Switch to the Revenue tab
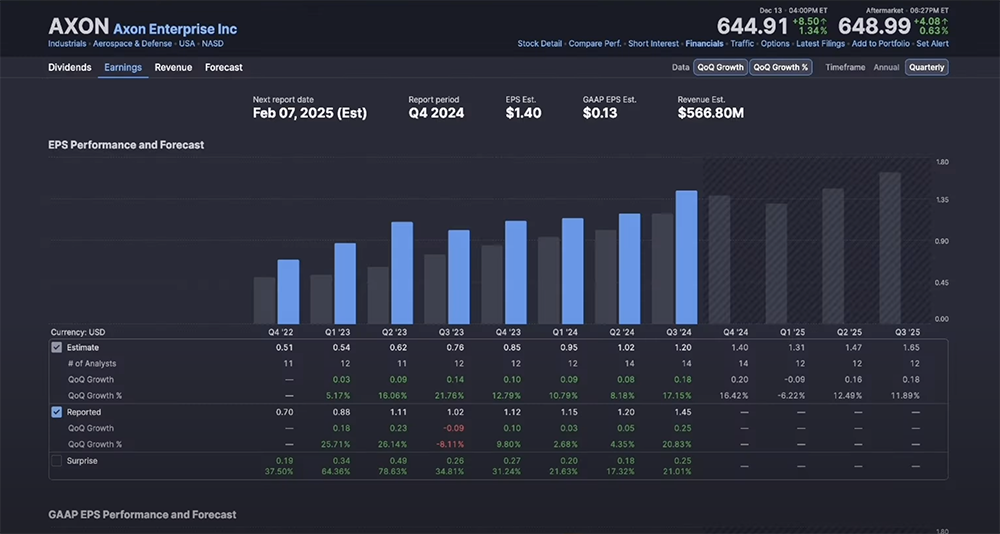Screen dimensions: 1000x534 [x=173, y=67]
